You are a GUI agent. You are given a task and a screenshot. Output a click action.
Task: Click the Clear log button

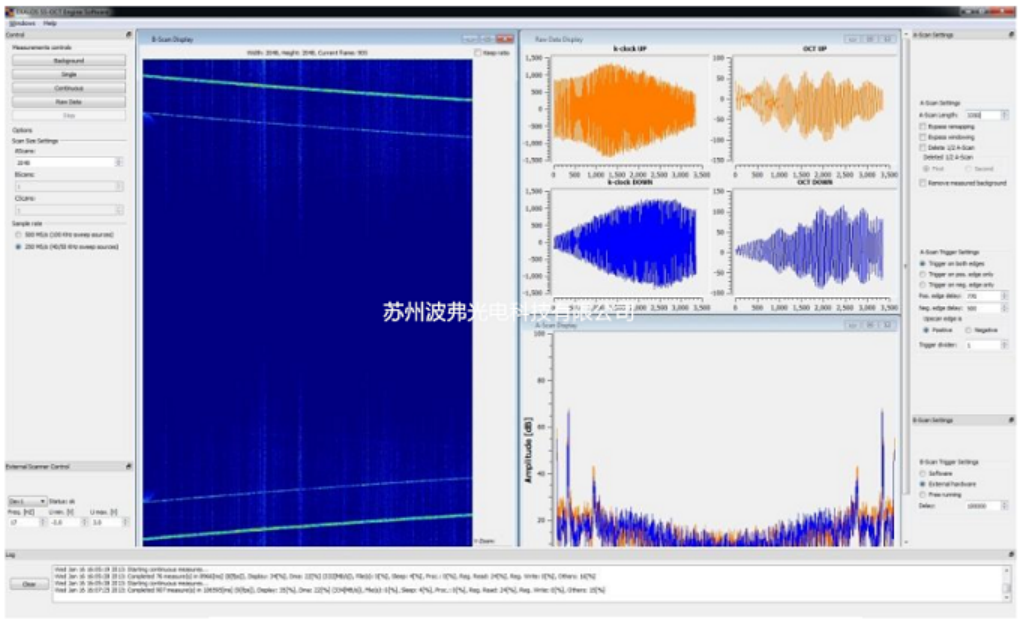(x=29, y=584)
